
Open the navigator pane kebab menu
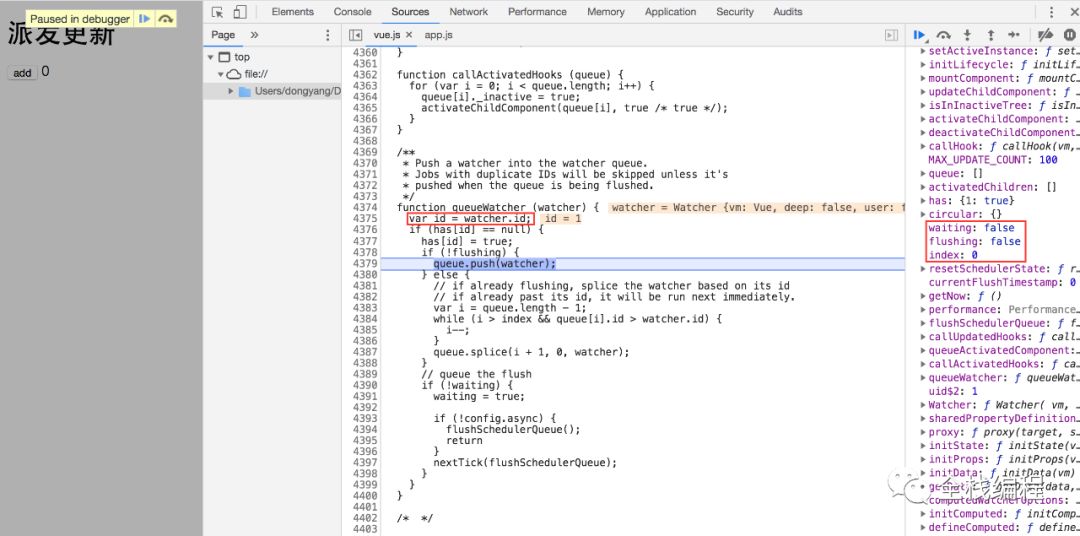point(327,35)
